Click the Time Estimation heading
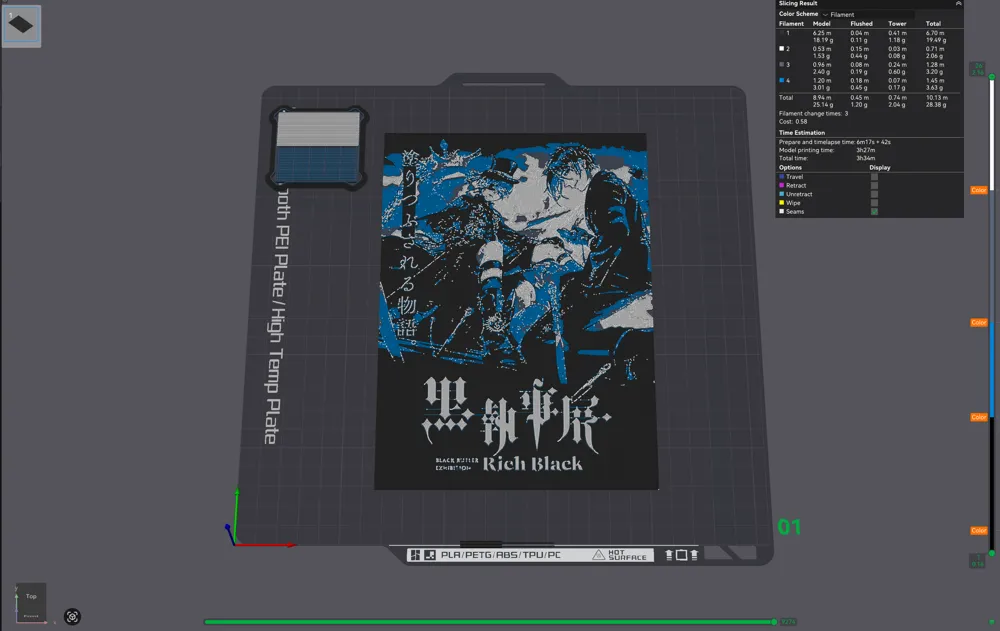 802,133
